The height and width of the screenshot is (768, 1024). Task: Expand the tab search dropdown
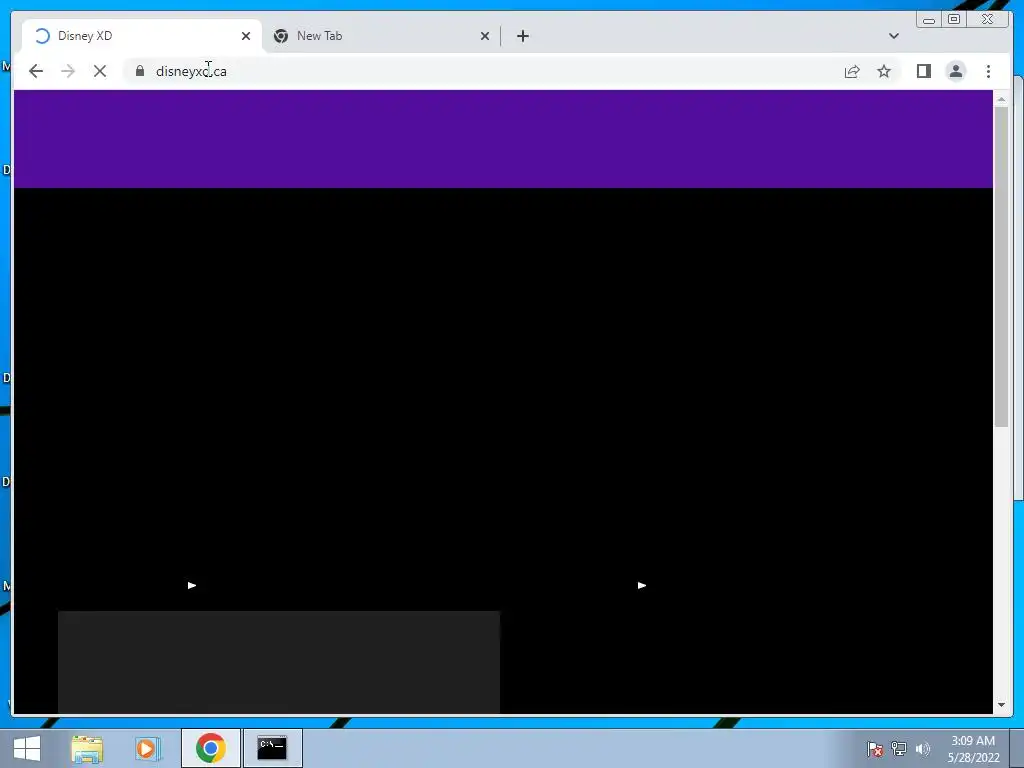click(893, 36)
